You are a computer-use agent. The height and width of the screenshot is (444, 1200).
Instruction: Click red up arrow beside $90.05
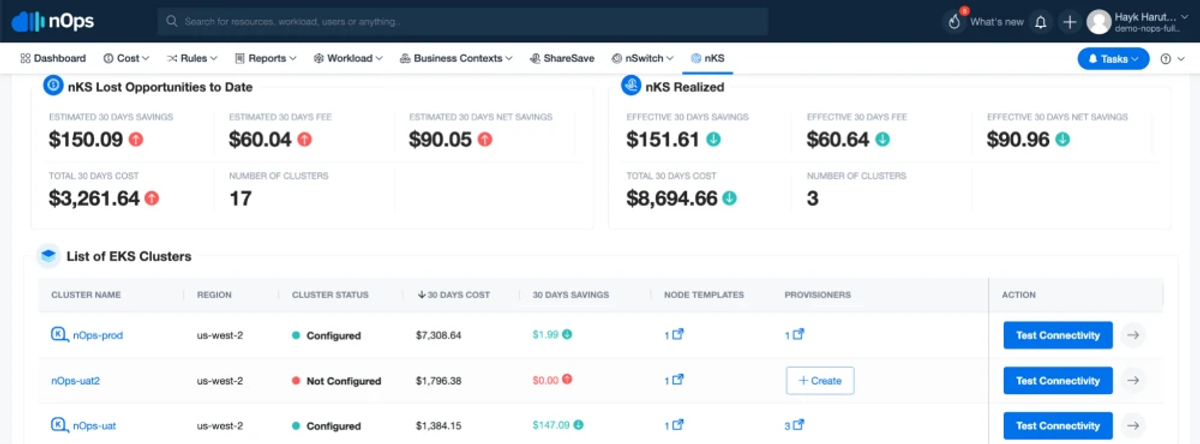[x=486, y=140]
